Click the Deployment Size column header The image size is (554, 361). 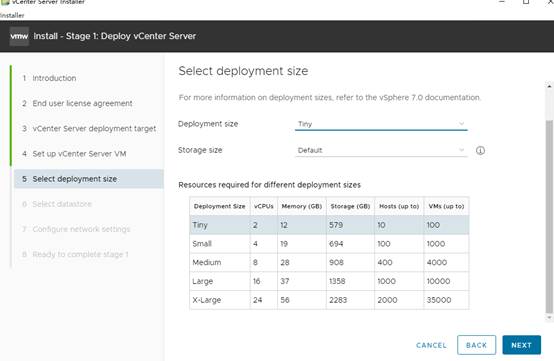(x=219, y=206)
